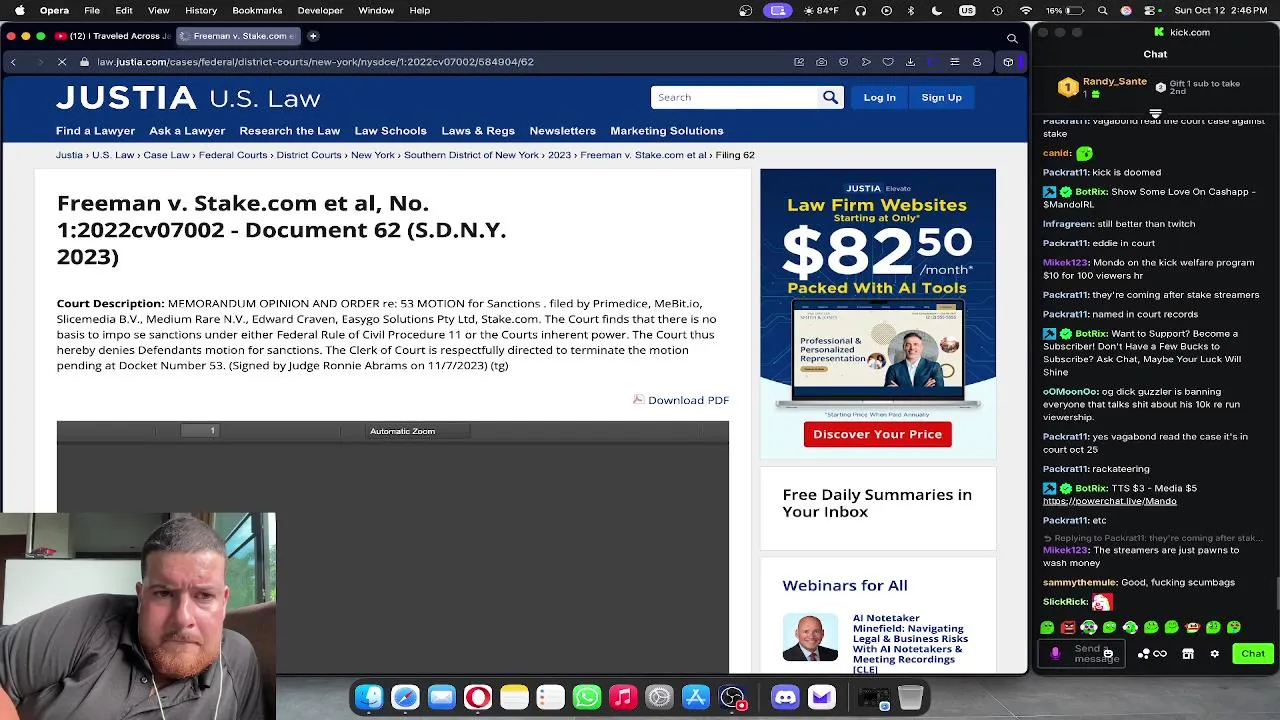Click the Opera snapshot camera icon
Image resolution: width=1280 pixels, height=720 pixels.
[821, 62]
